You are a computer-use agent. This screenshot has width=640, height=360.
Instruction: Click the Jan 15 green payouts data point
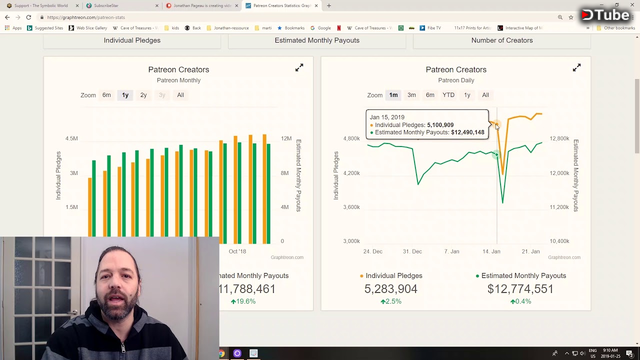point(496,155)
